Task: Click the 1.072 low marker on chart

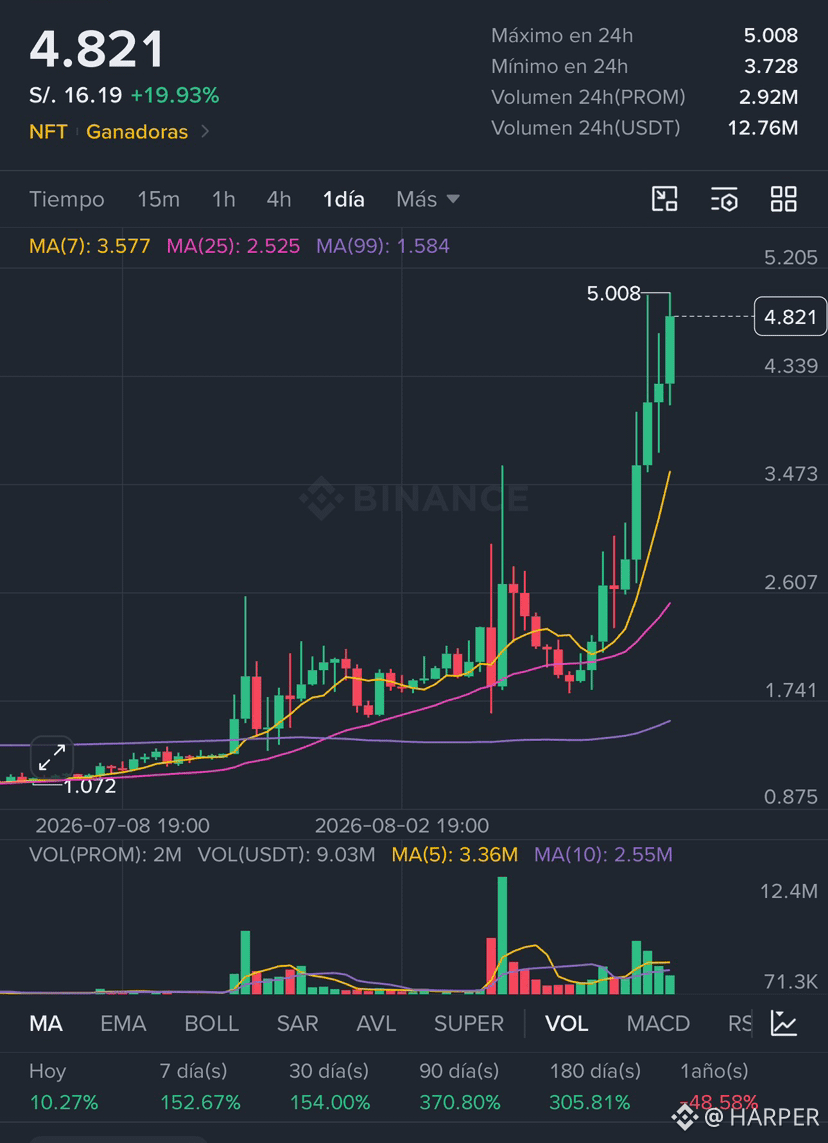Action: (x=90, y=786)
